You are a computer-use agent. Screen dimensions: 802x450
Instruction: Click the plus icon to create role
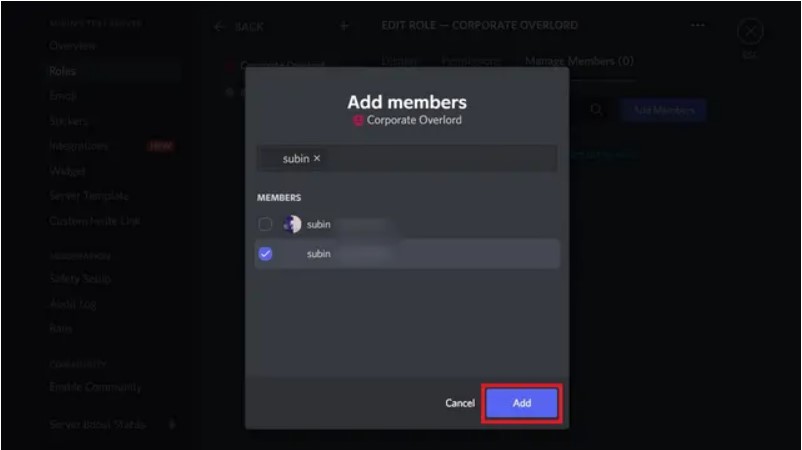[x=344, y=26]
